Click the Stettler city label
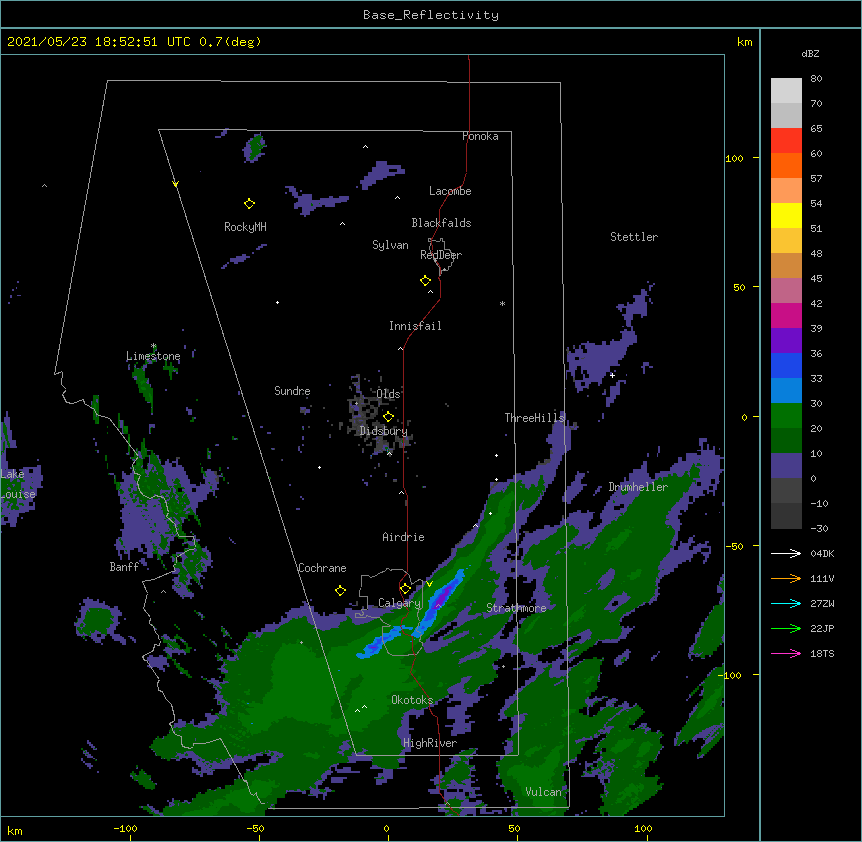Image resolution: width=862 pixels, height=842 pixels. click(x=634, y=237)
